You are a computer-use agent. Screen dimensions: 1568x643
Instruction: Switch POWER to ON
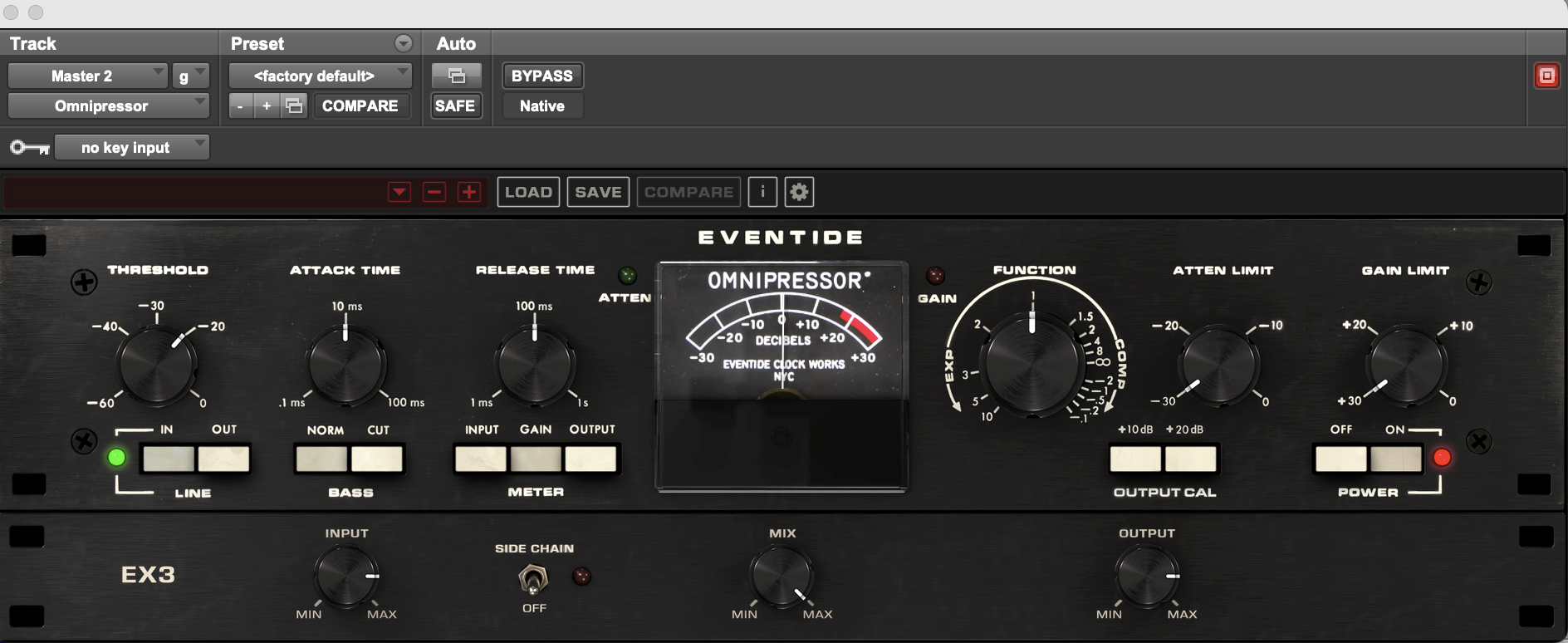(1396, 459)
